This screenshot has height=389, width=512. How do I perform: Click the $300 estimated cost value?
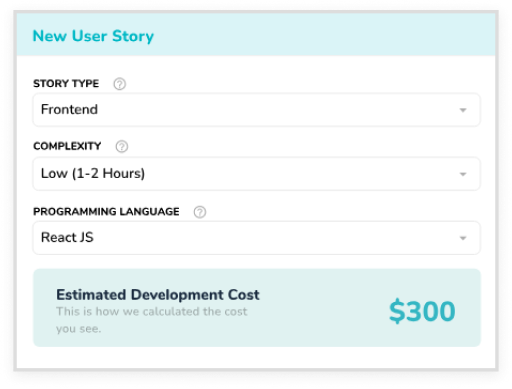click(422, 311)
